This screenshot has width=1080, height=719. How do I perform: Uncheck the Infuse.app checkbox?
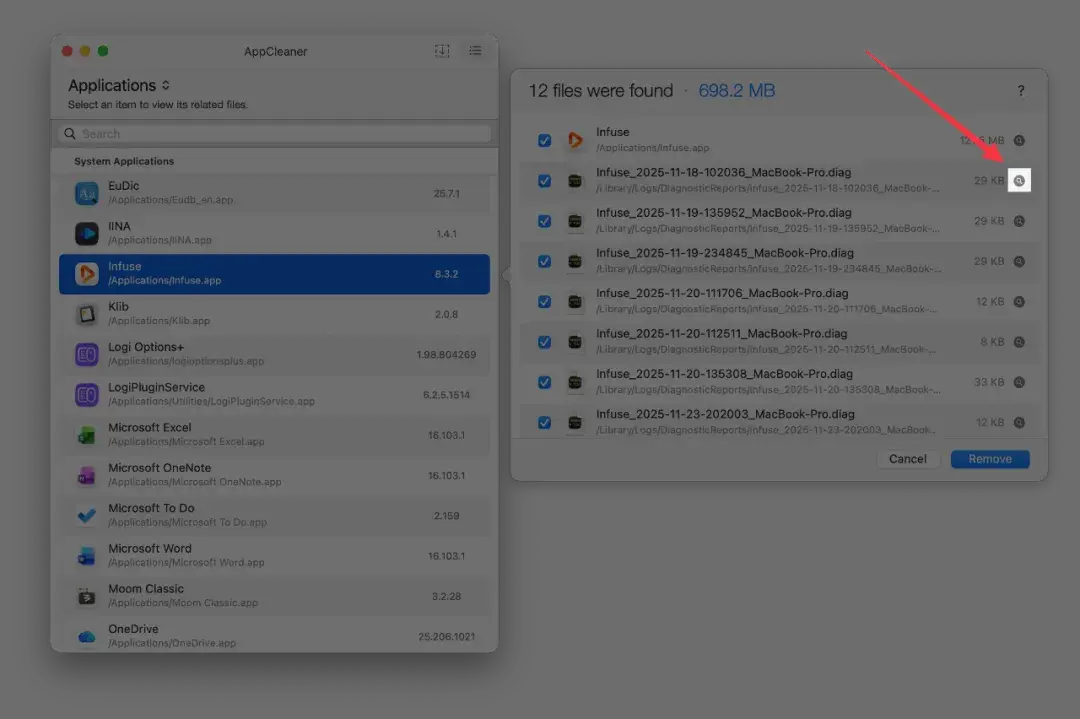544,140
